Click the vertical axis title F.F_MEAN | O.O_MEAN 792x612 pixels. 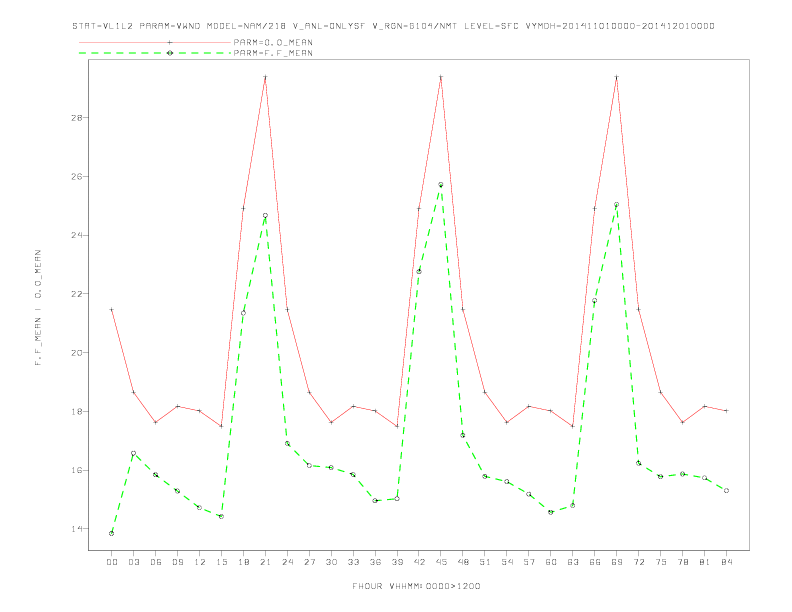click(38, 308)
